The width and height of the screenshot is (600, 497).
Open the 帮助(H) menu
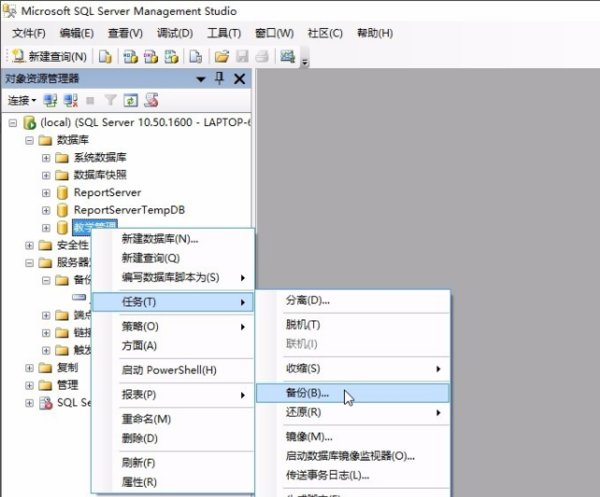click(375, 33)
